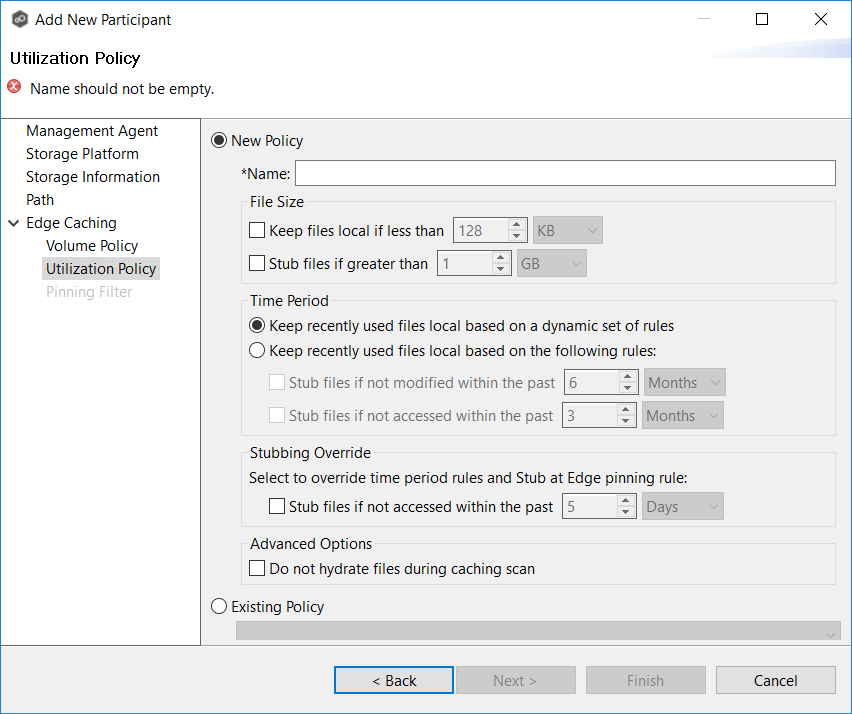Open the GB size unit dropdown

click(x=552, y=264)
